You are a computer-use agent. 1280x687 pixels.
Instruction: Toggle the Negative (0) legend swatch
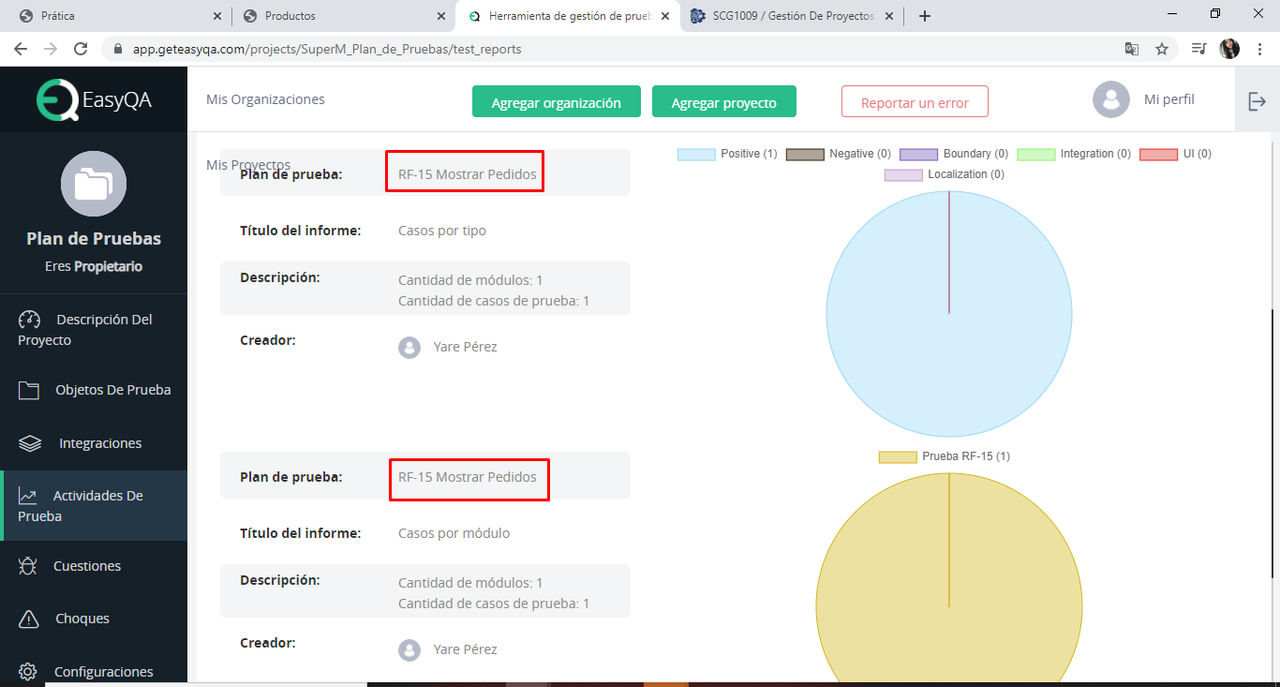pyautogui.click(x=805, y=154)
